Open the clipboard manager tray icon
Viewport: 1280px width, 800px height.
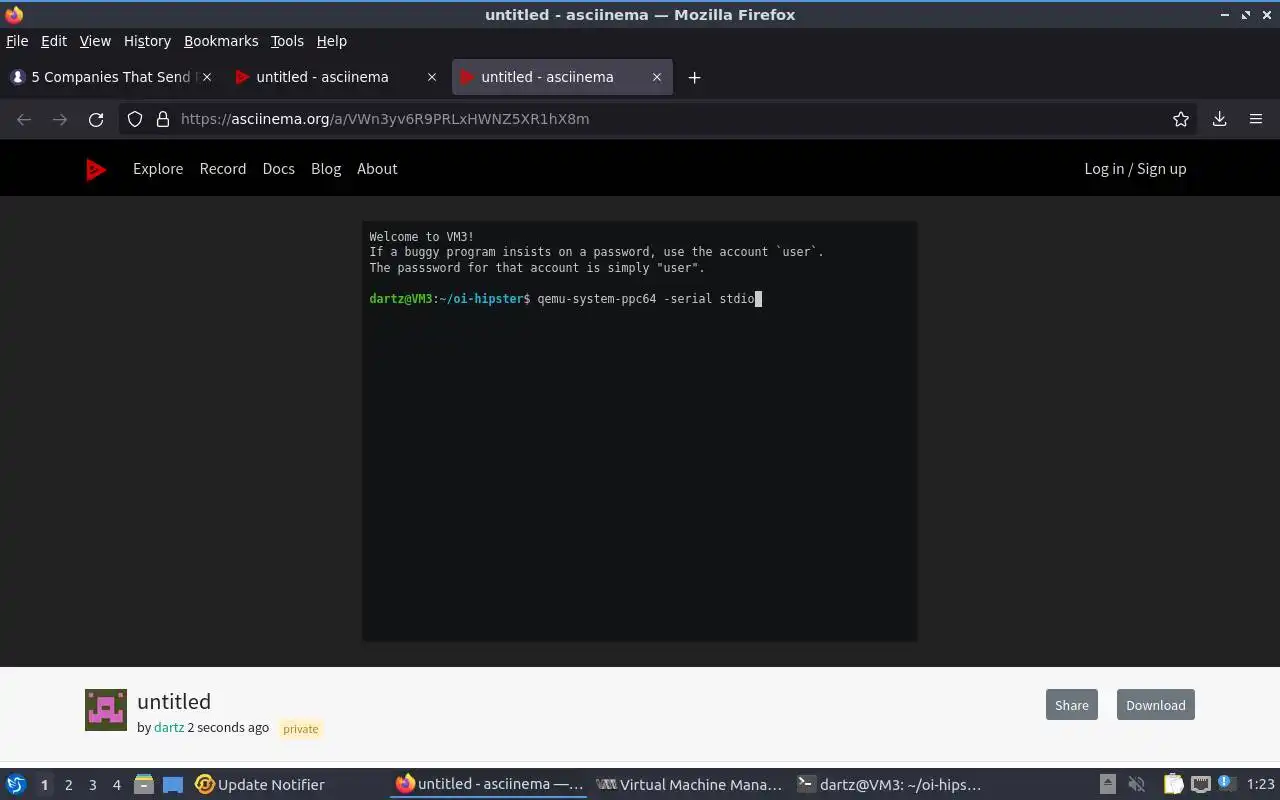coord(1173,785)
